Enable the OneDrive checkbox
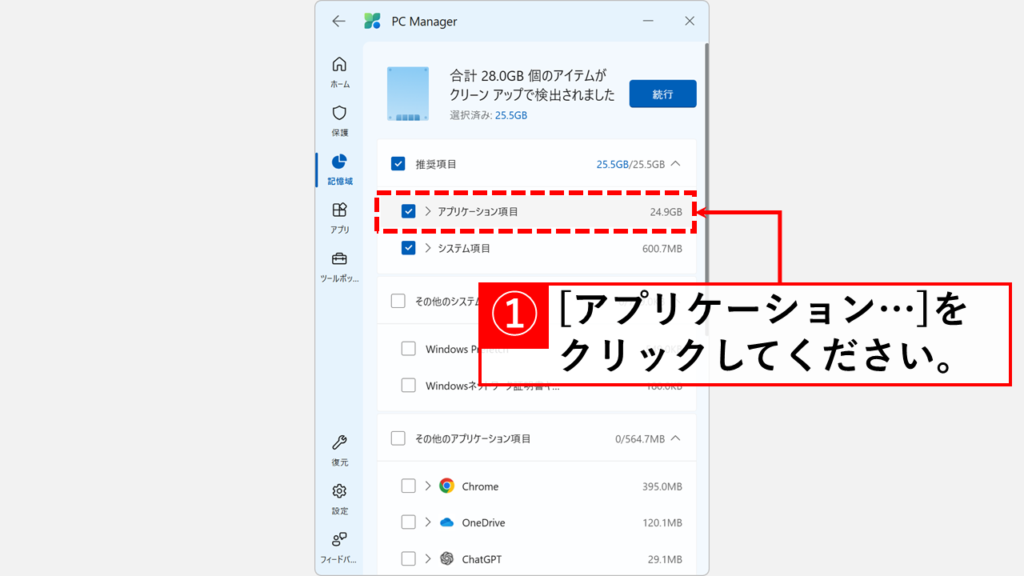Screen dimensions: 1024x576 click(408, 522)
